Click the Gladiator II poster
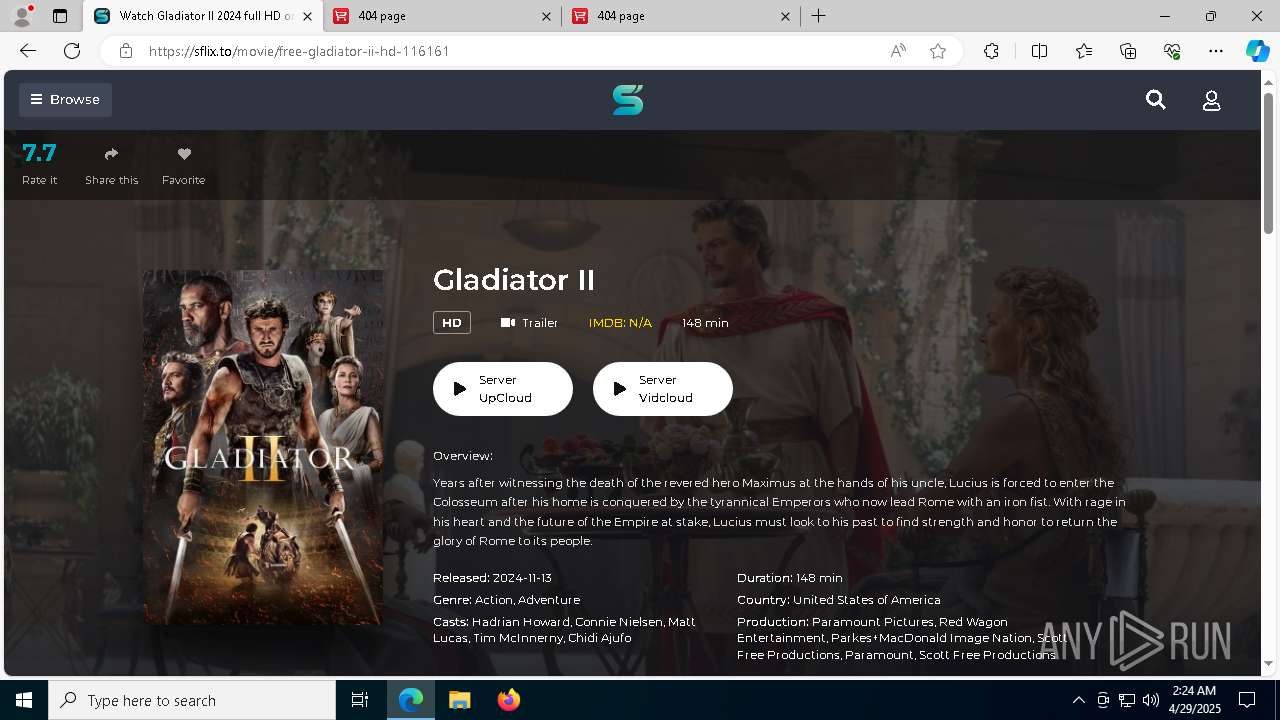The width and height of the screenshot is (1280, 720). [x=263, y=447]
